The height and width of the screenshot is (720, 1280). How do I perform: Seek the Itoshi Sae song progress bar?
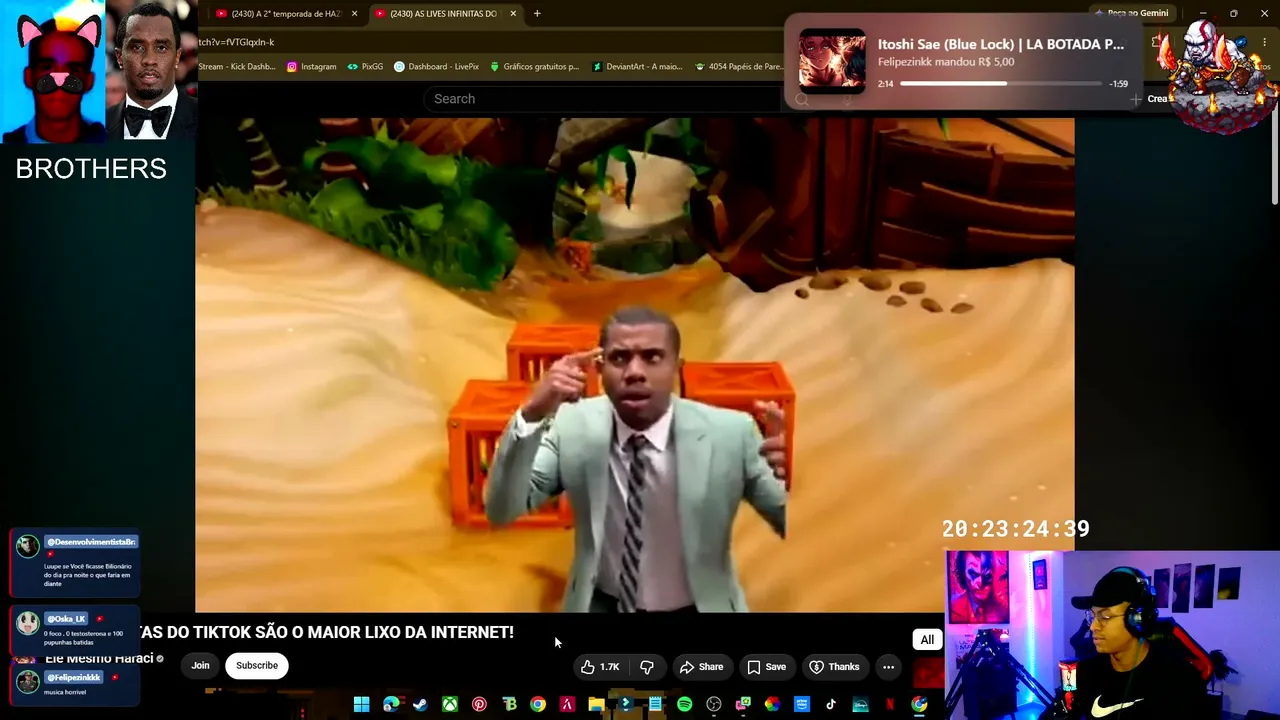[1000, 84]
